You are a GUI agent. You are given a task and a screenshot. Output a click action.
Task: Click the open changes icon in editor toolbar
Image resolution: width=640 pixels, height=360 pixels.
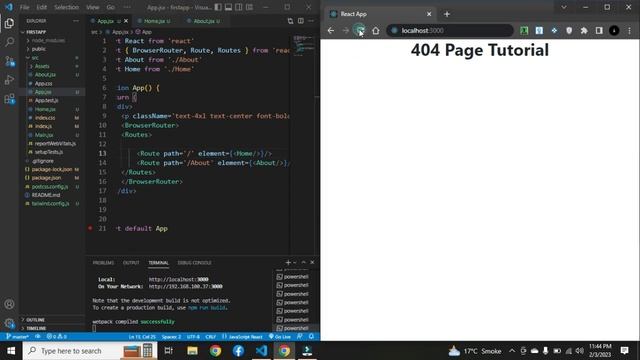290,21
